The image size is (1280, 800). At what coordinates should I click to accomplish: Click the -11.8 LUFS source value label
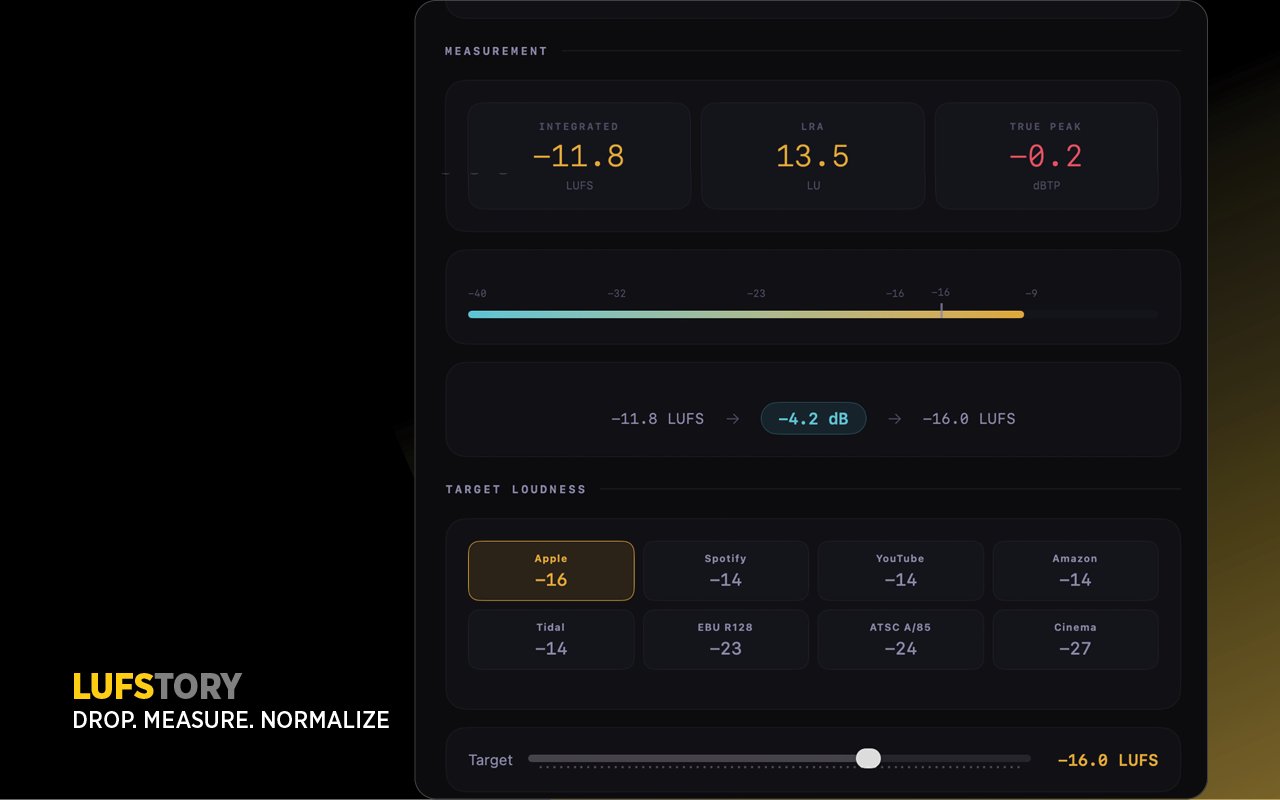(657, 418)
